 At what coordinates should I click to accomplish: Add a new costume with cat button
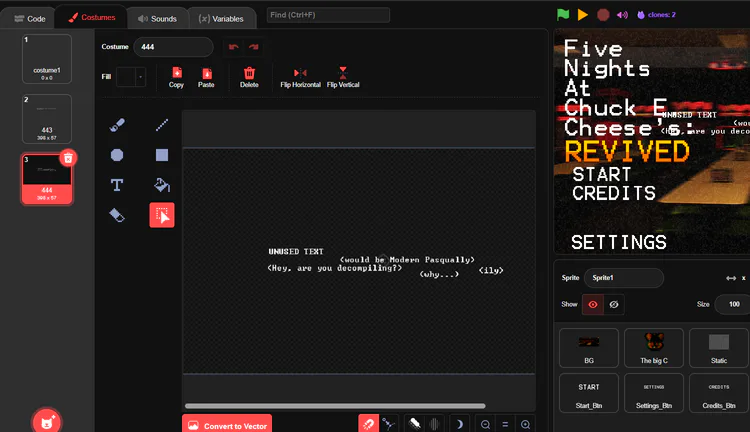(47, 421)
